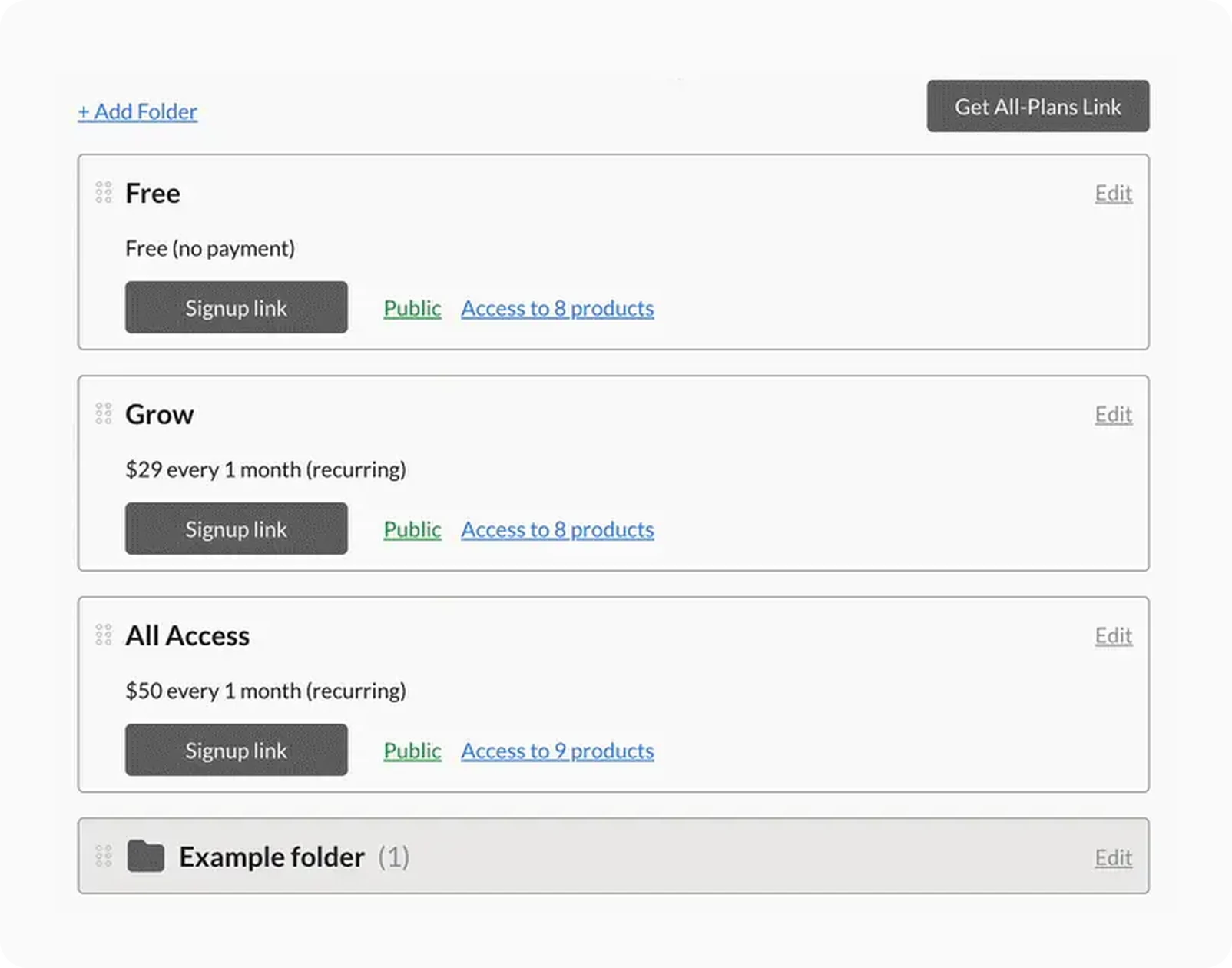Click '$29 every 1 month (recurring)' text
This screenshot has height=968, width=1232.
(266, 469)
